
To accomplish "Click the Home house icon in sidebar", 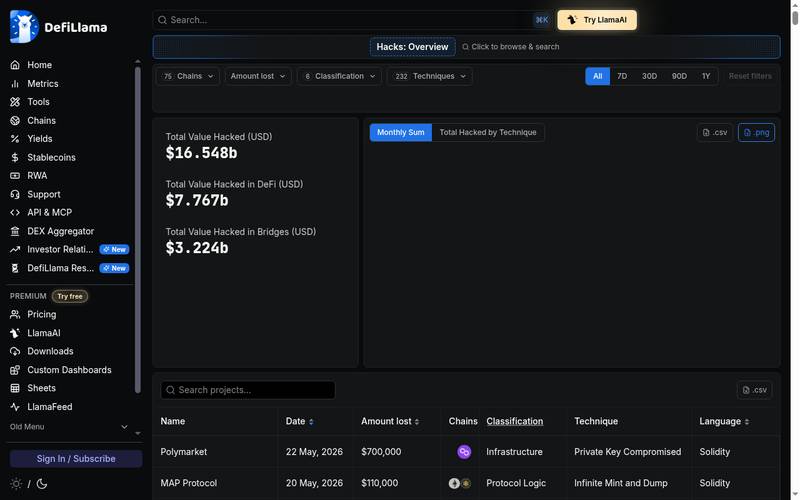I will (15, 65).
